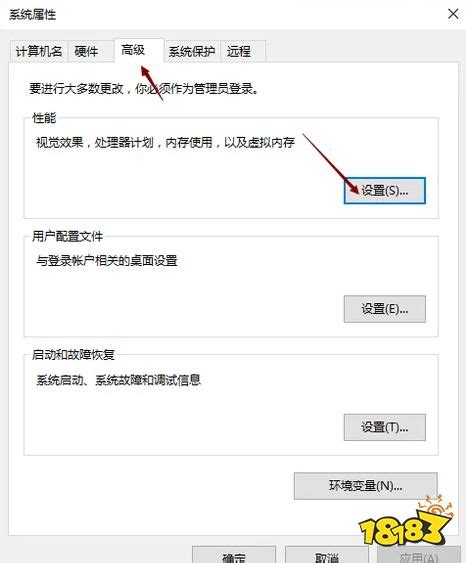Confirm with the 确定 button
This screenshot has height=563, width=466.
tap(234, 555)
